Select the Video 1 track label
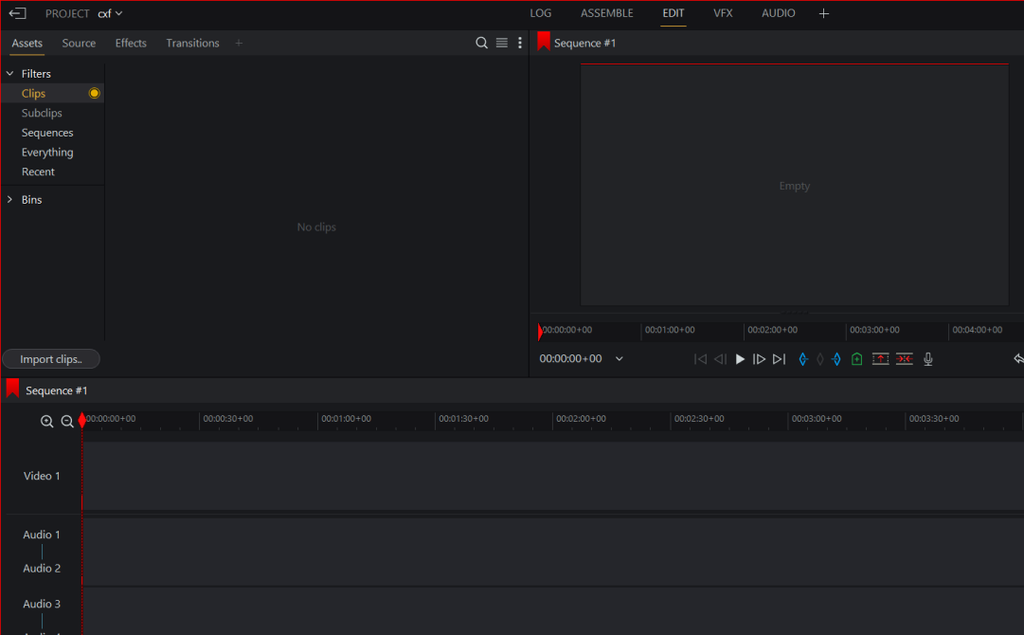1024x635 pixels. [42, 476]
